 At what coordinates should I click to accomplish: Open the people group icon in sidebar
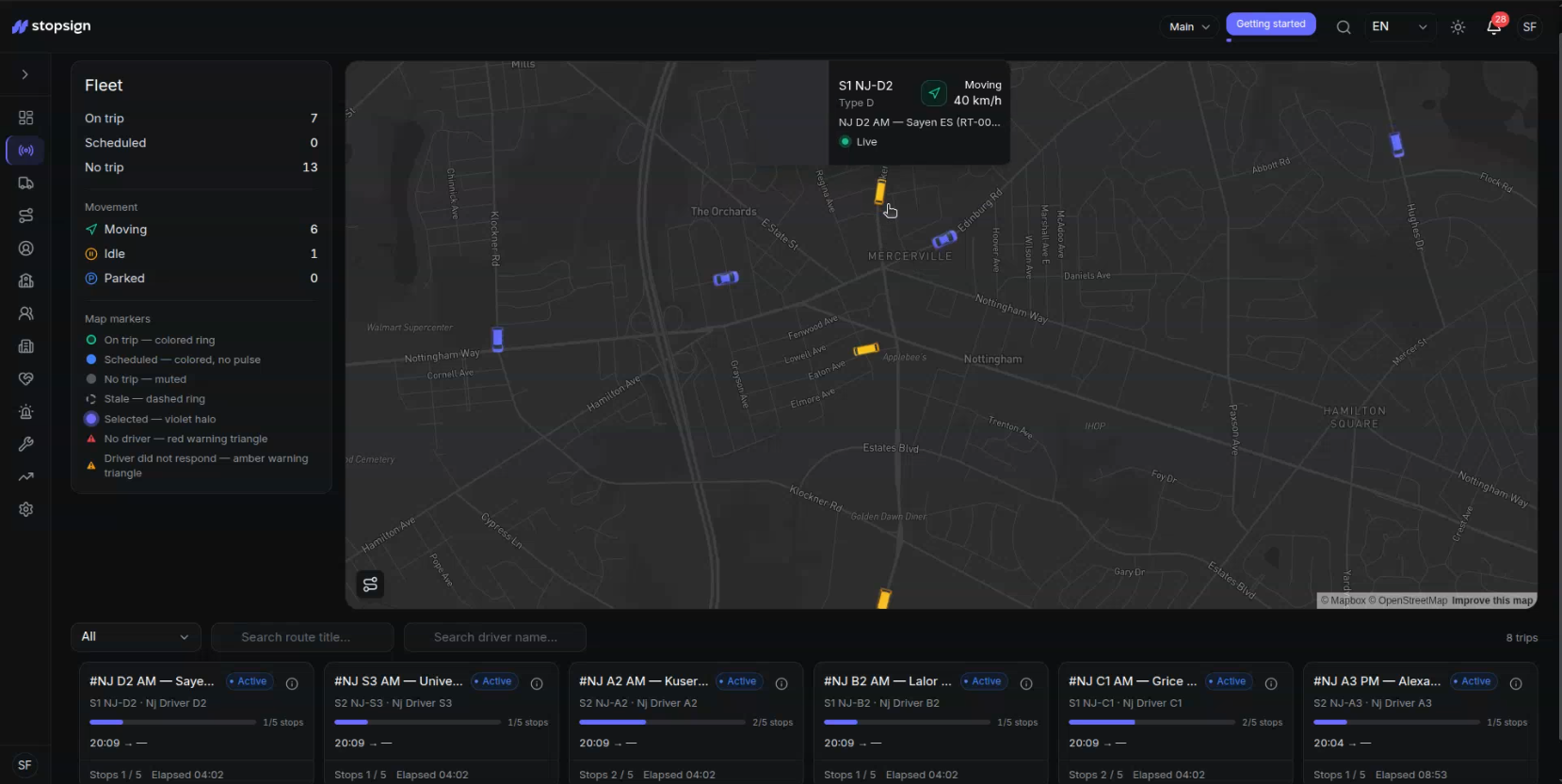(25, 313)
